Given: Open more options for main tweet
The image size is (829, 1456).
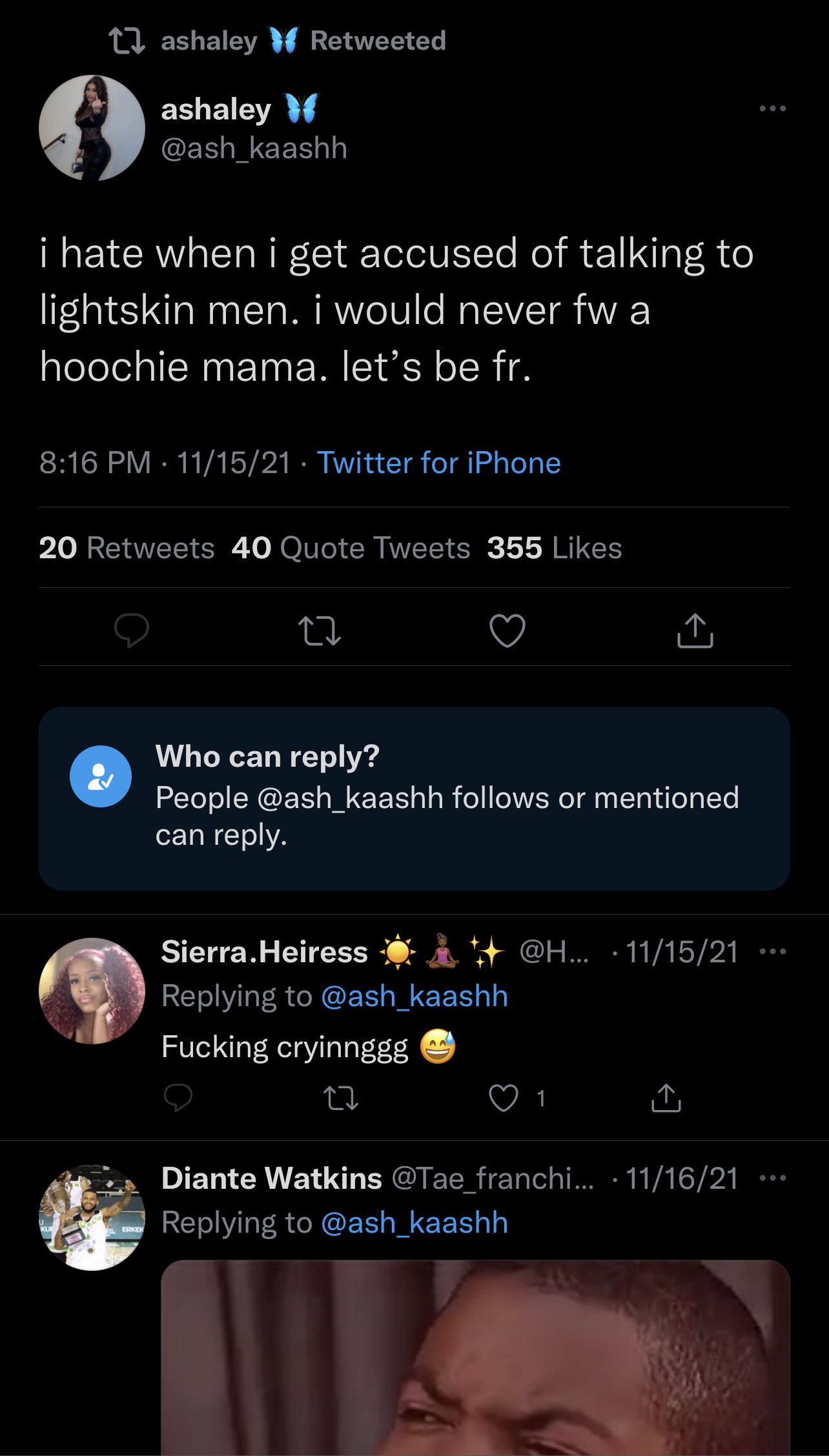Looking at the screenshot, I should (x=772, y=108).
